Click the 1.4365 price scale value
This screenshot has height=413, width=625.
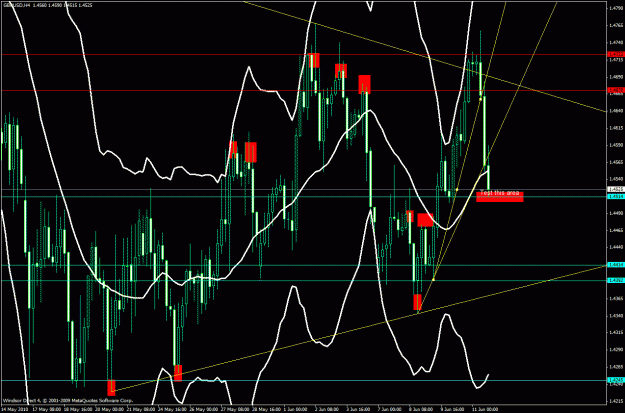click(x=614, y=299)
